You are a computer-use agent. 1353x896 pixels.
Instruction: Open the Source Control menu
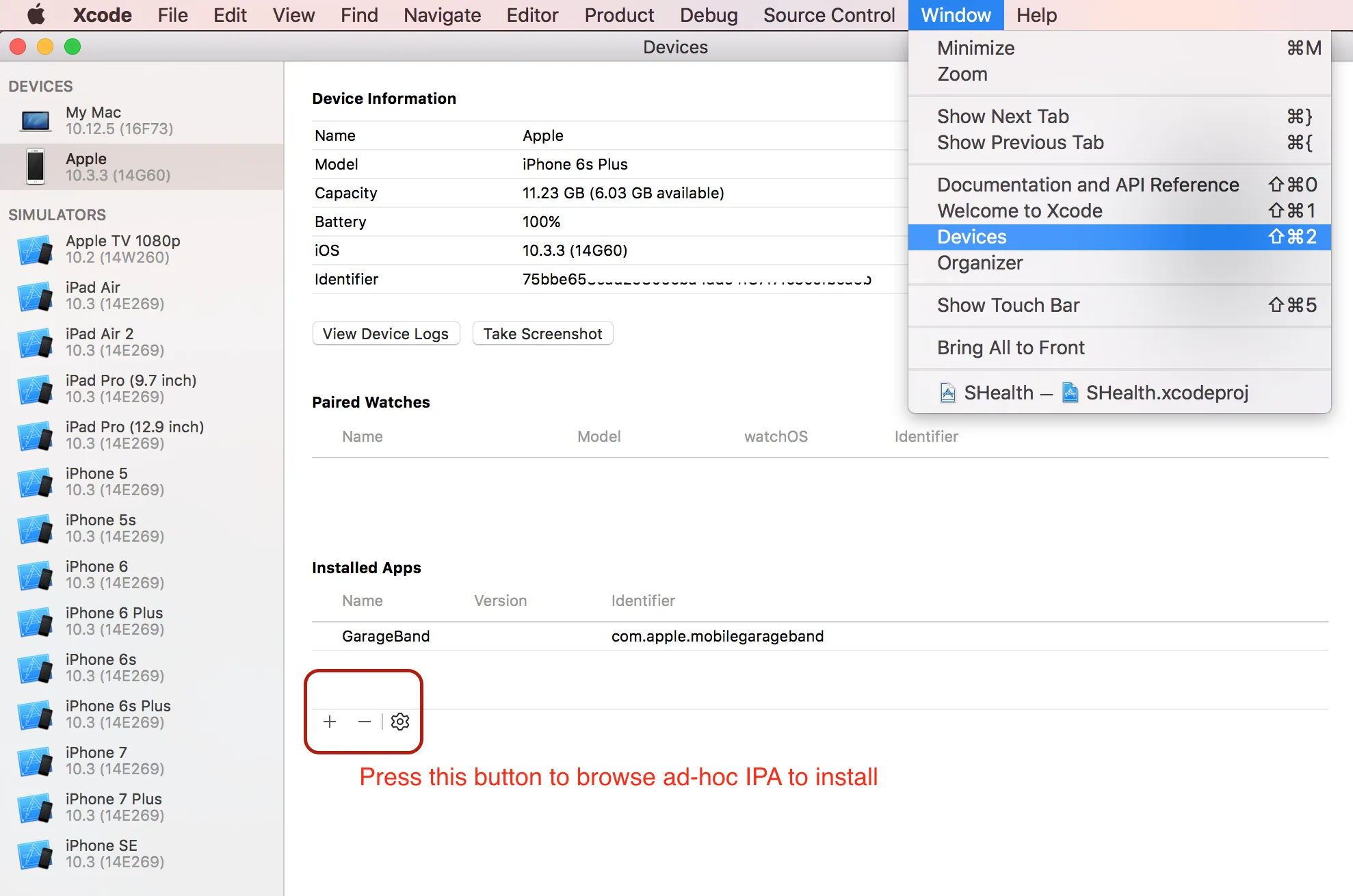point(828,15)
